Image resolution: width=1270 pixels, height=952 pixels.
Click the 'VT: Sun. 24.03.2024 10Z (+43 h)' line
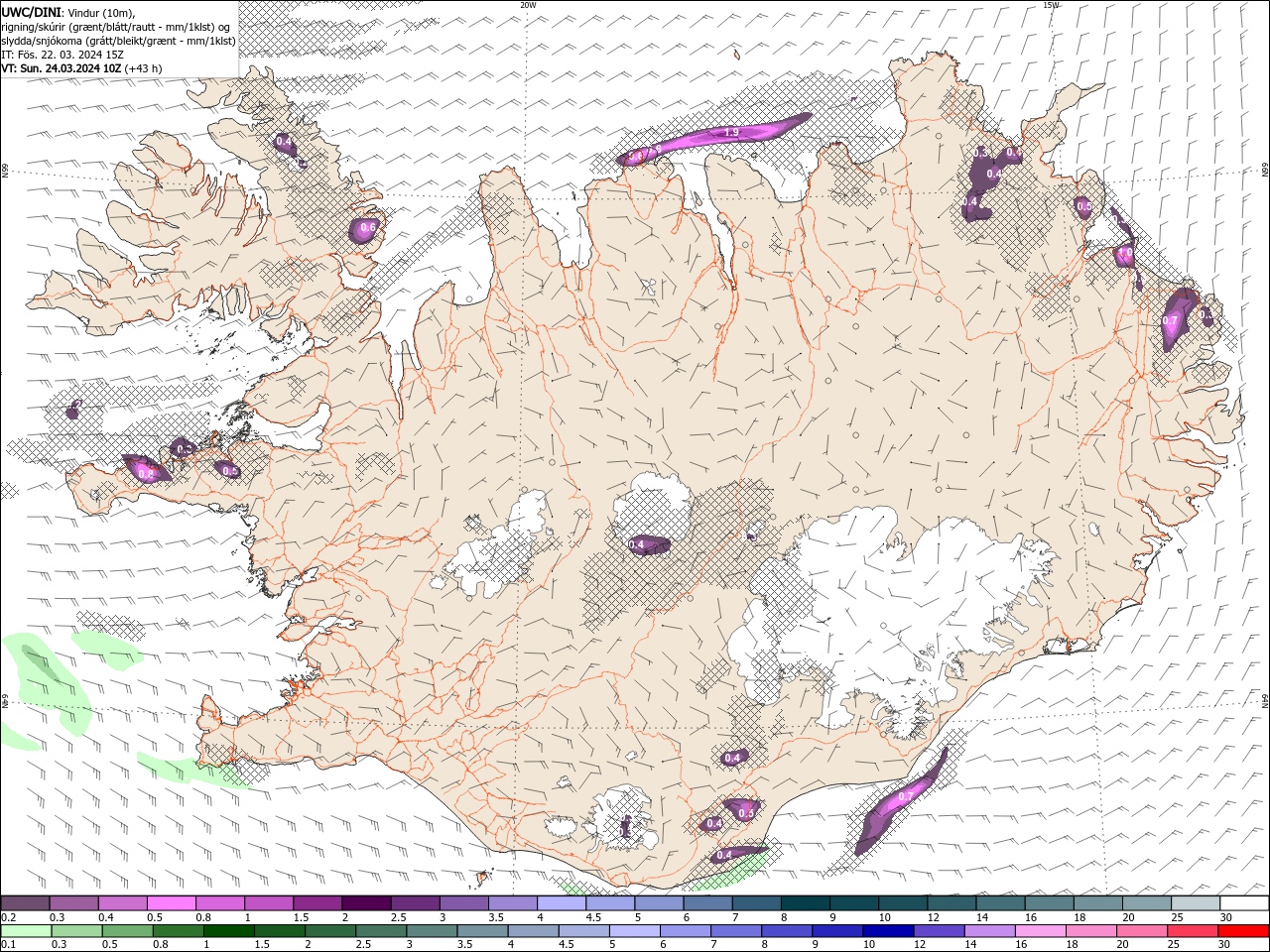pyautogui.click(x=81, y=68)
